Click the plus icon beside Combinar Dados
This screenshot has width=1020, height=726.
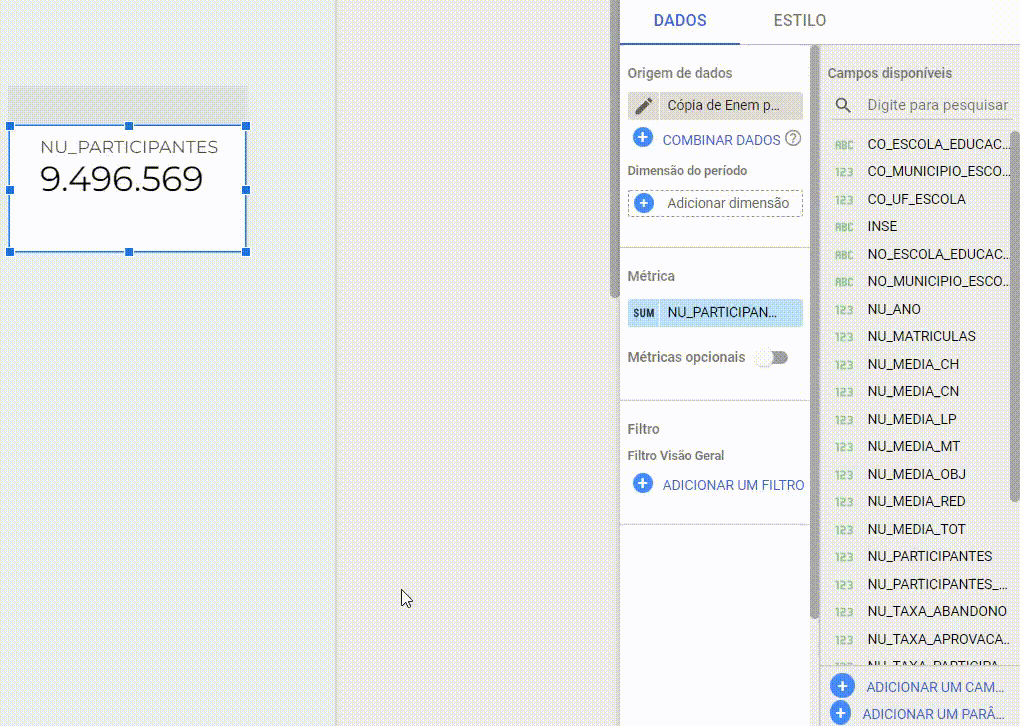(x=643, y=138)
